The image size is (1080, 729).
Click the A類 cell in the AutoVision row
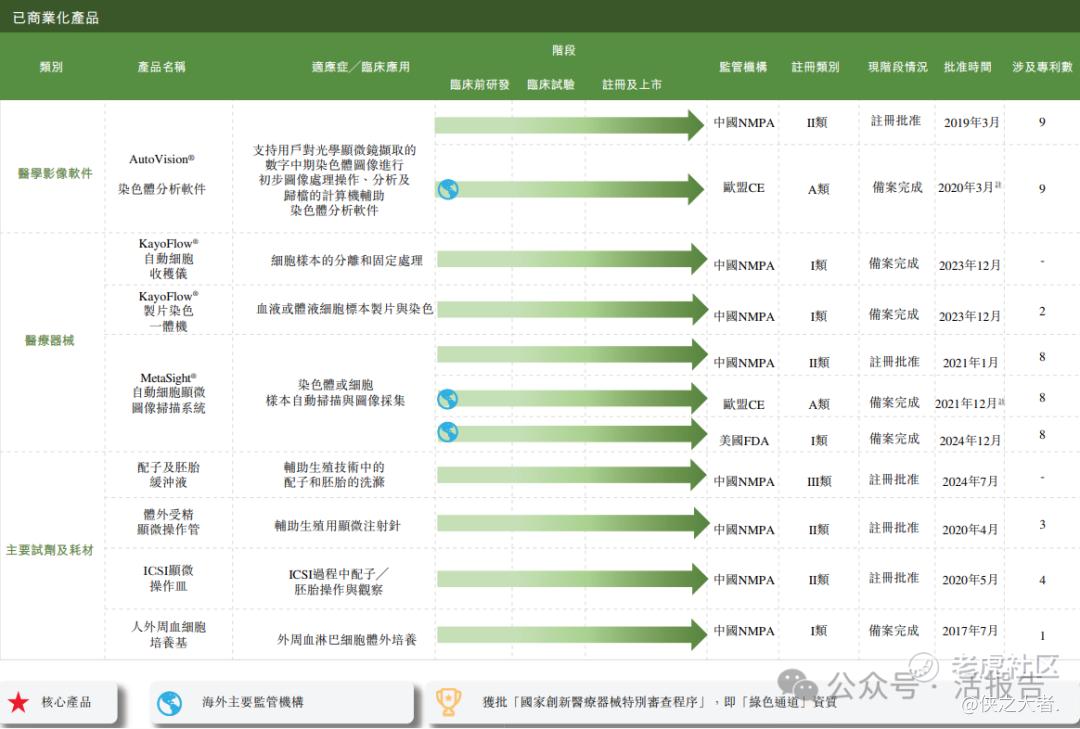819,189
